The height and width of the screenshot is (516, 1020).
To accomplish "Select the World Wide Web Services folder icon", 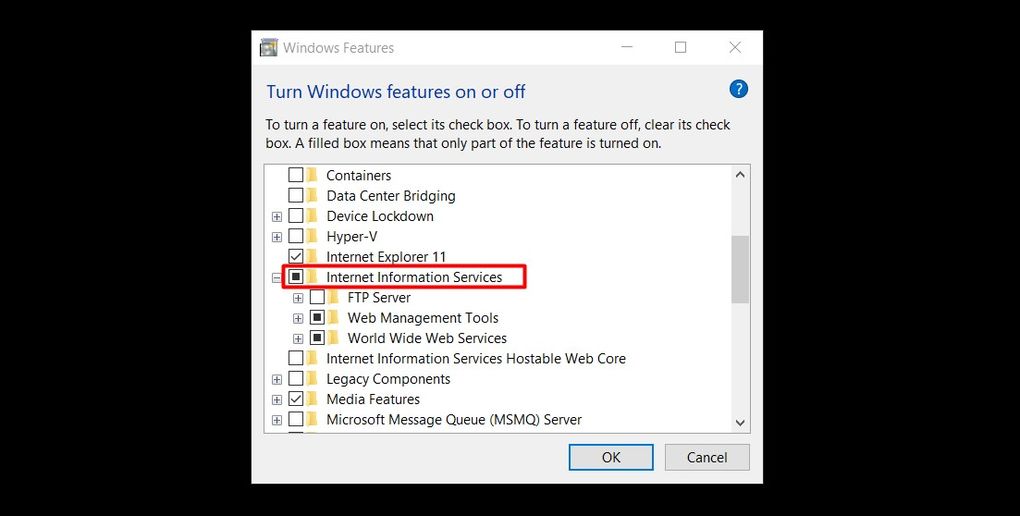I will click(334, 338).
